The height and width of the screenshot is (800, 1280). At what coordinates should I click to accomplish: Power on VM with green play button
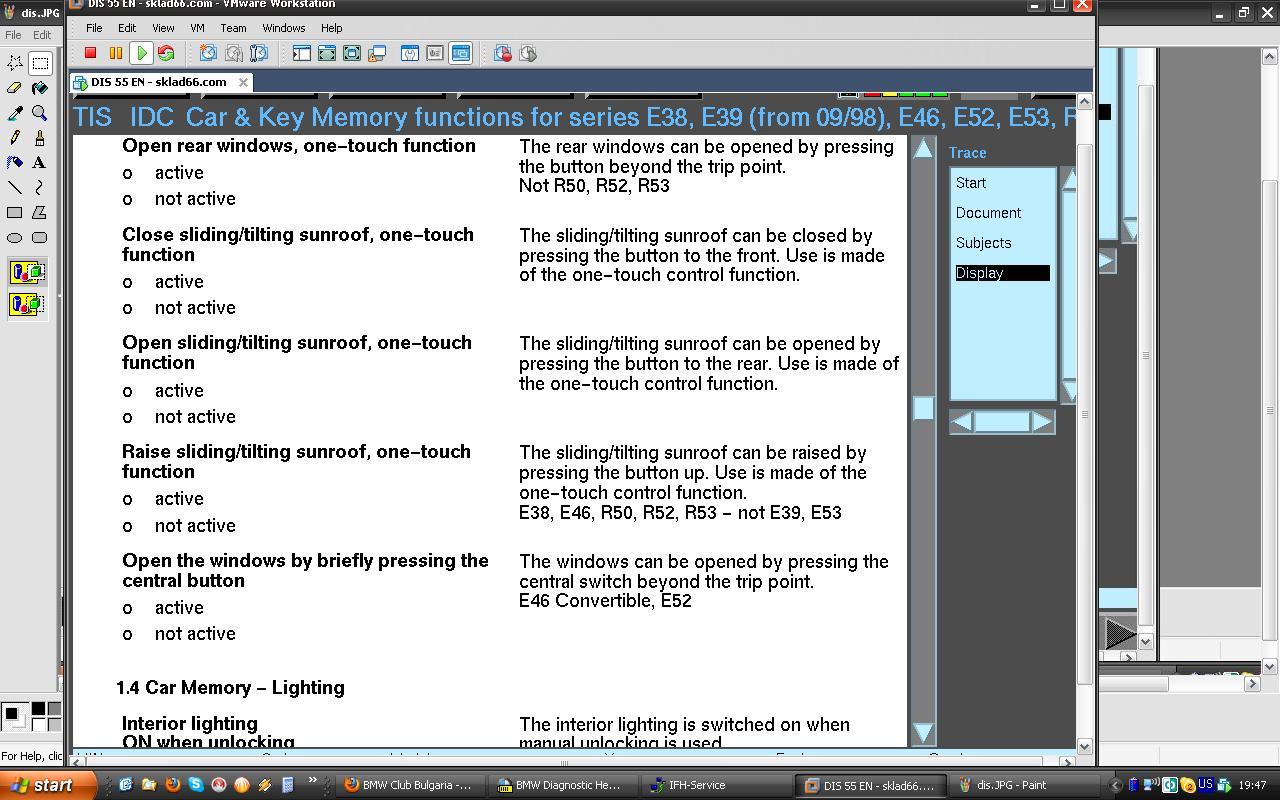(141, 53)
